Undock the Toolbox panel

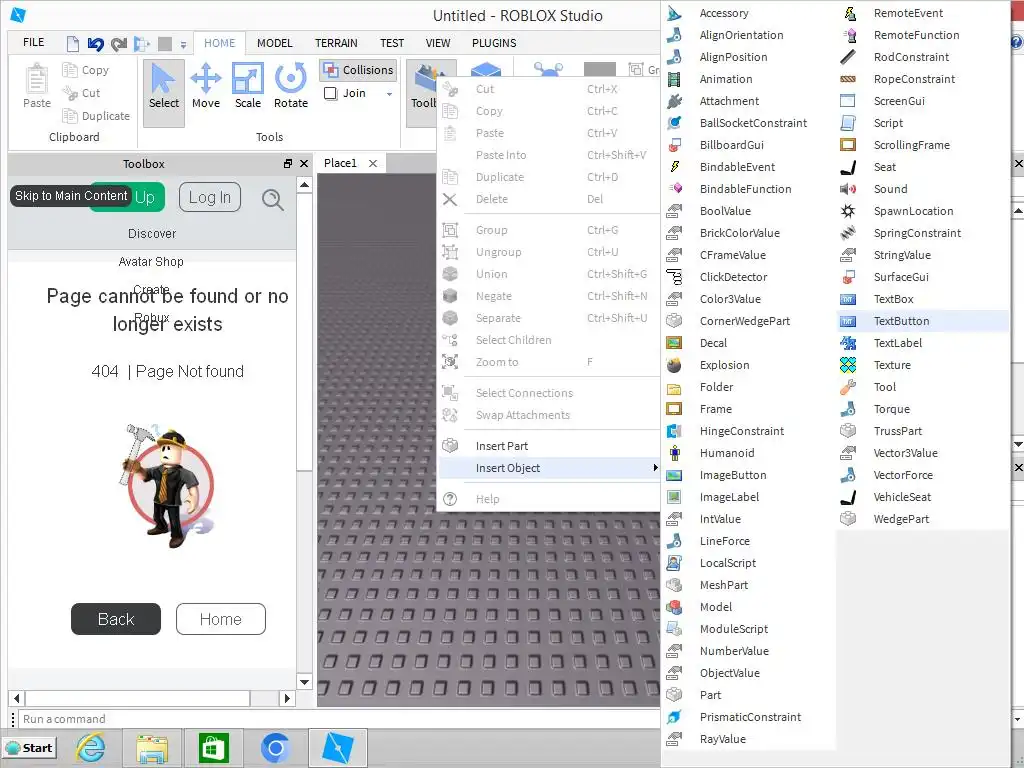[288, 164]
